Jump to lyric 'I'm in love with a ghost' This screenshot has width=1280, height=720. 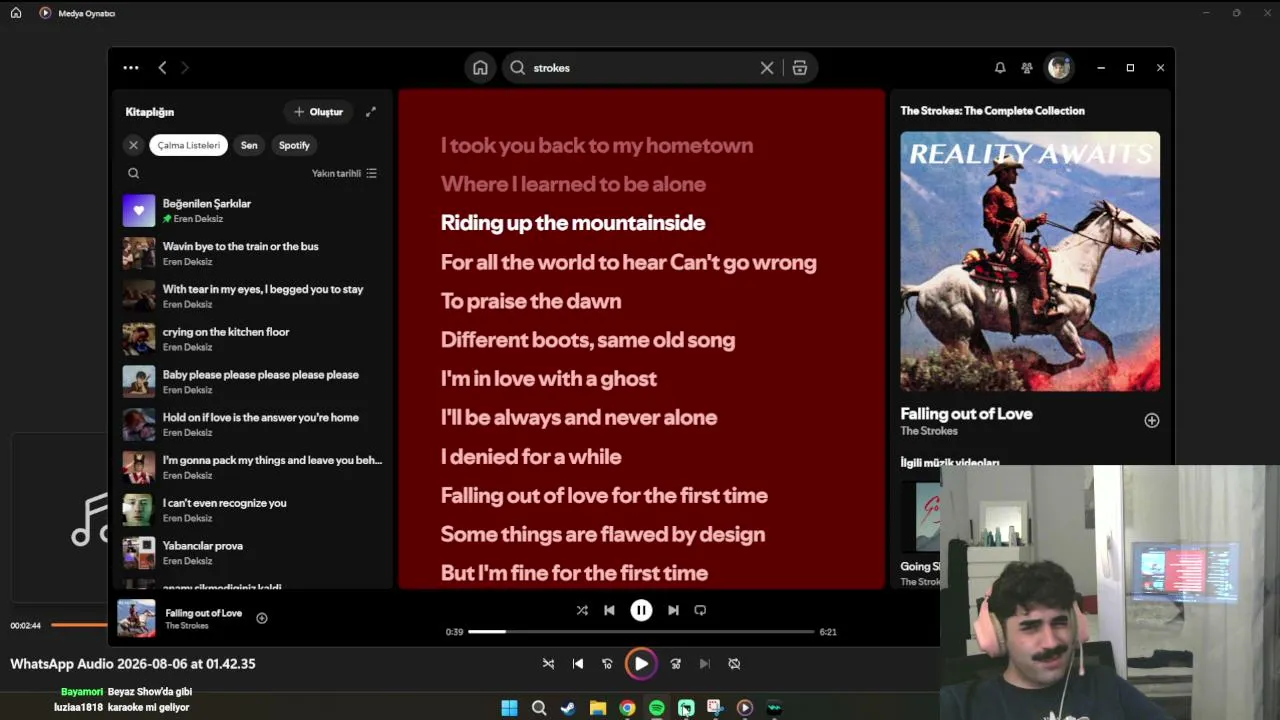[x=549, y=379]
